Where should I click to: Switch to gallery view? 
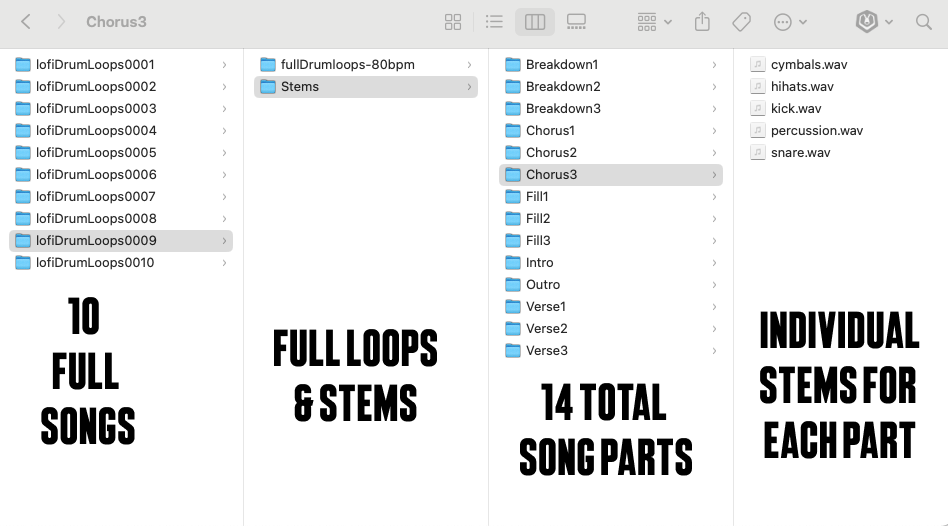click(576, 22)
